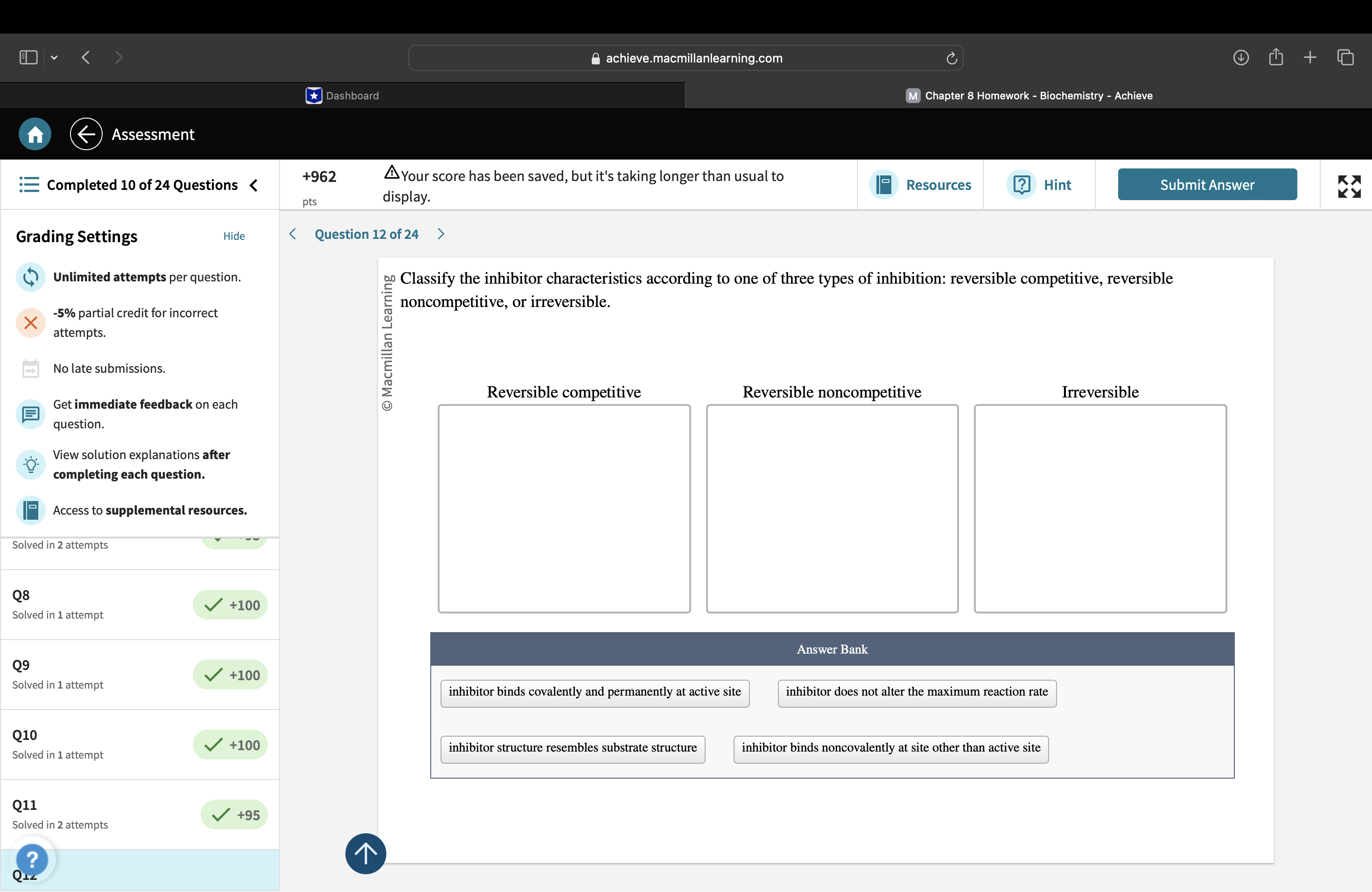Go to the next question with the right chevron
Image resolution: width=1372 pixels, height=892 pixels.
pyautogui.click(x=441, y=234)
